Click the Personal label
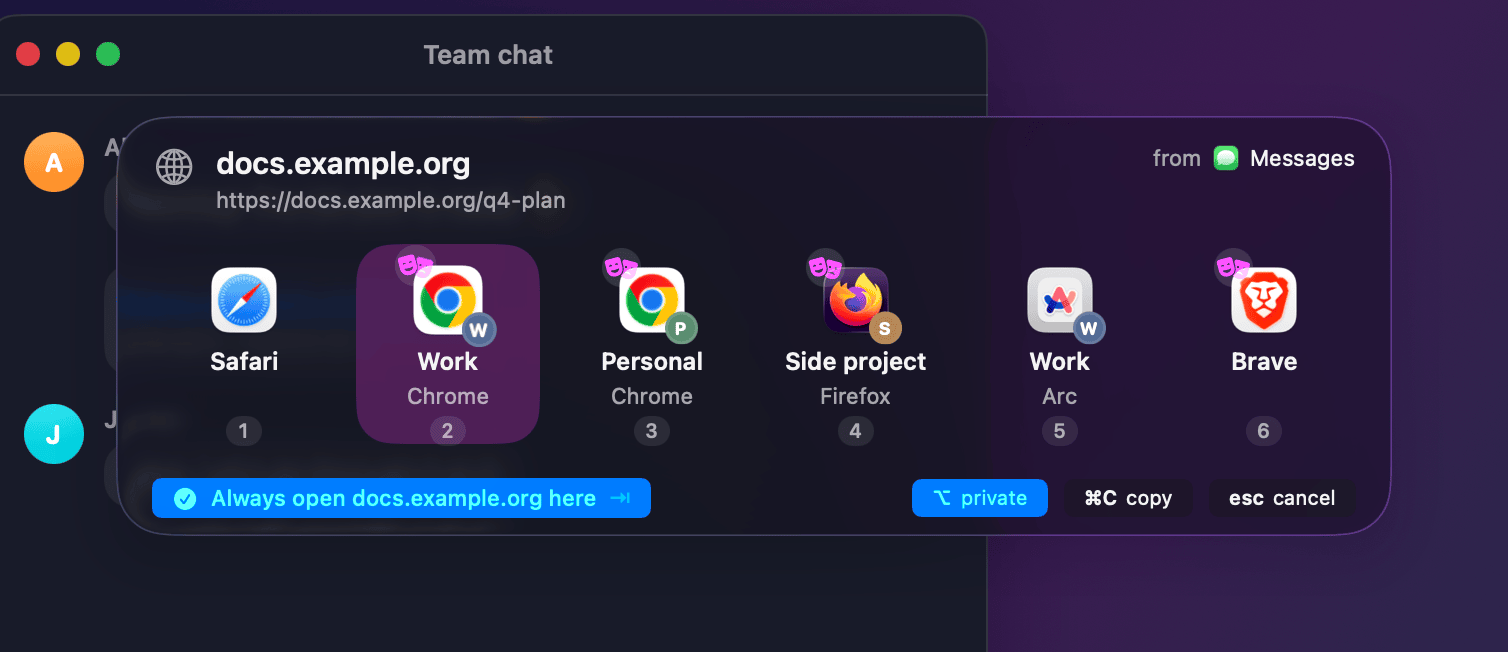 (652, 361)
